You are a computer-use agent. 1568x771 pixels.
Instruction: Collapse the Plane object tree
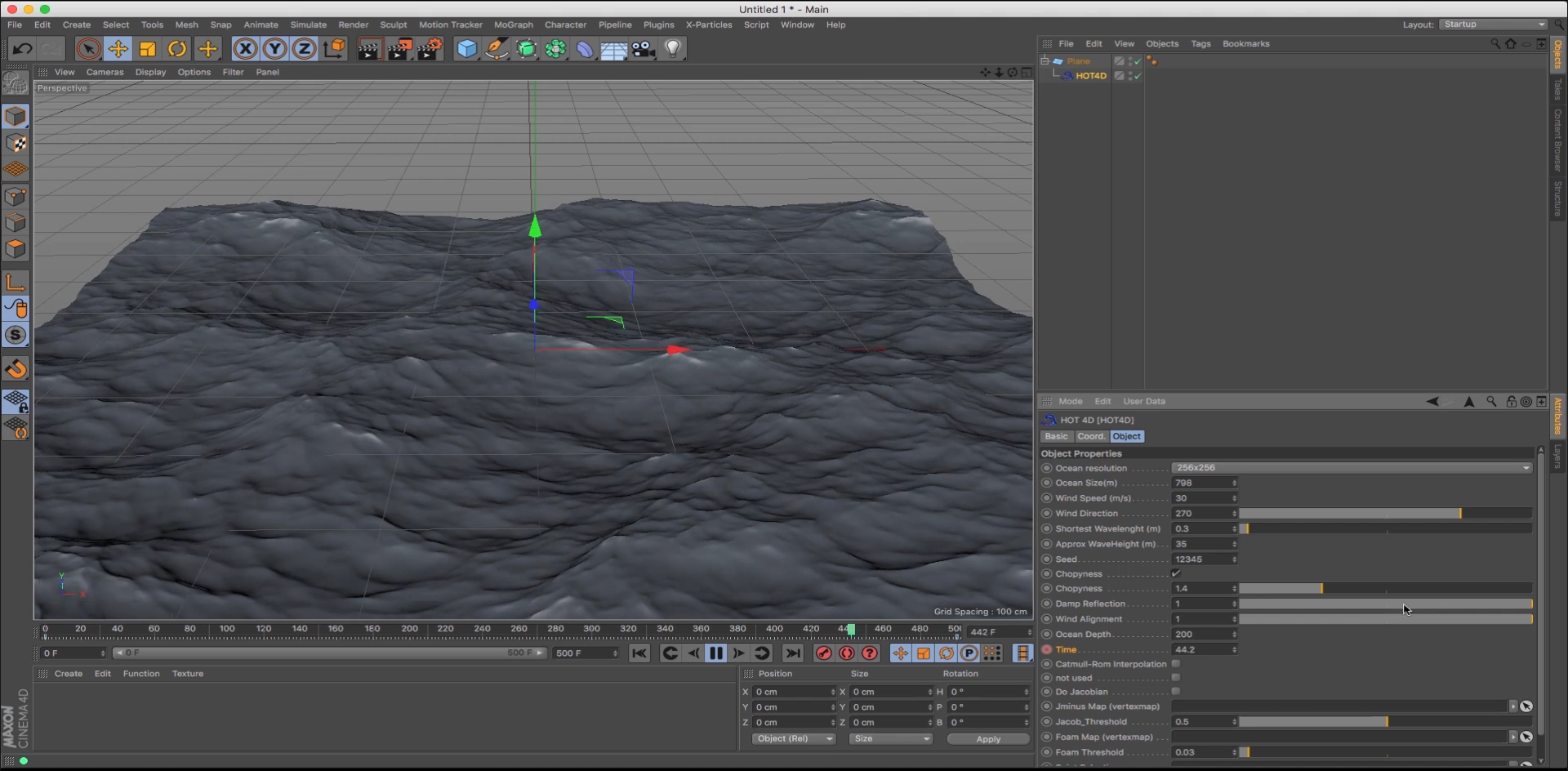tap(1044, 60)
